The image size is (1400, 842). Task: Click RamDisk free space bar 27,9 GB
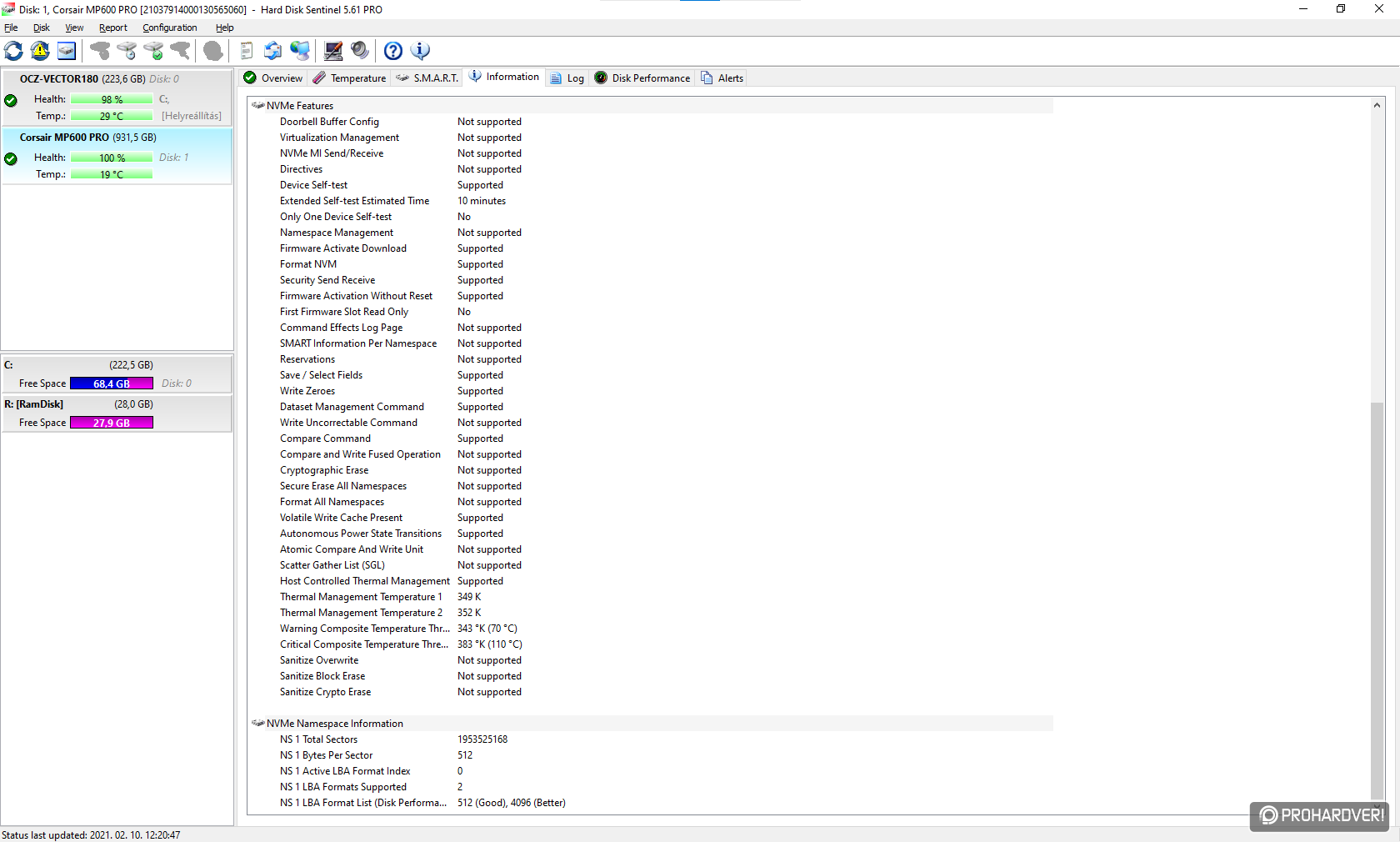(112, 423)
